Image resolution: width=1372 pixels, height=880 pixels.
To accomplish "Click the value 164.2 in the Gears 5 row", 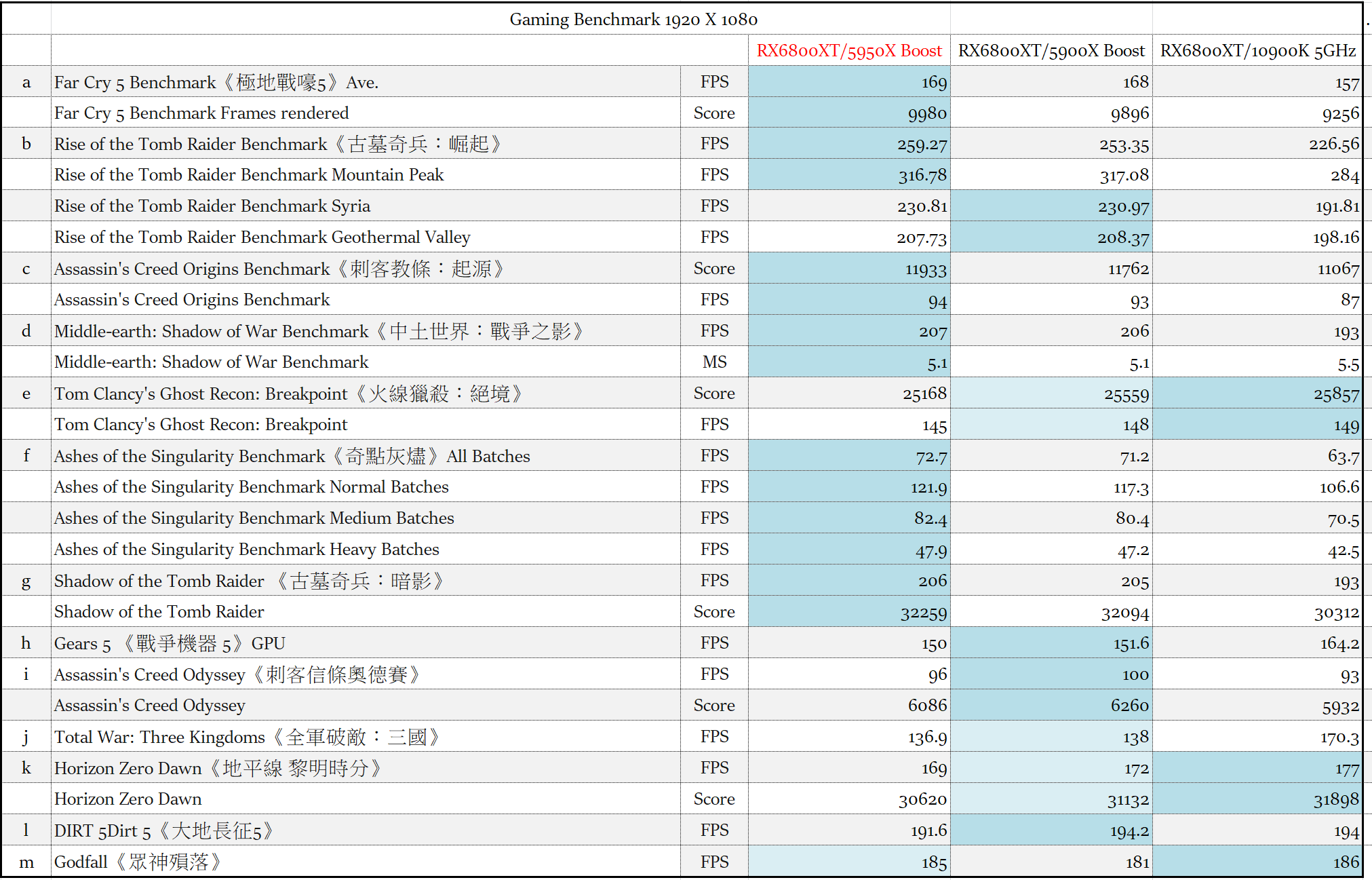I will click(1339, 644).
